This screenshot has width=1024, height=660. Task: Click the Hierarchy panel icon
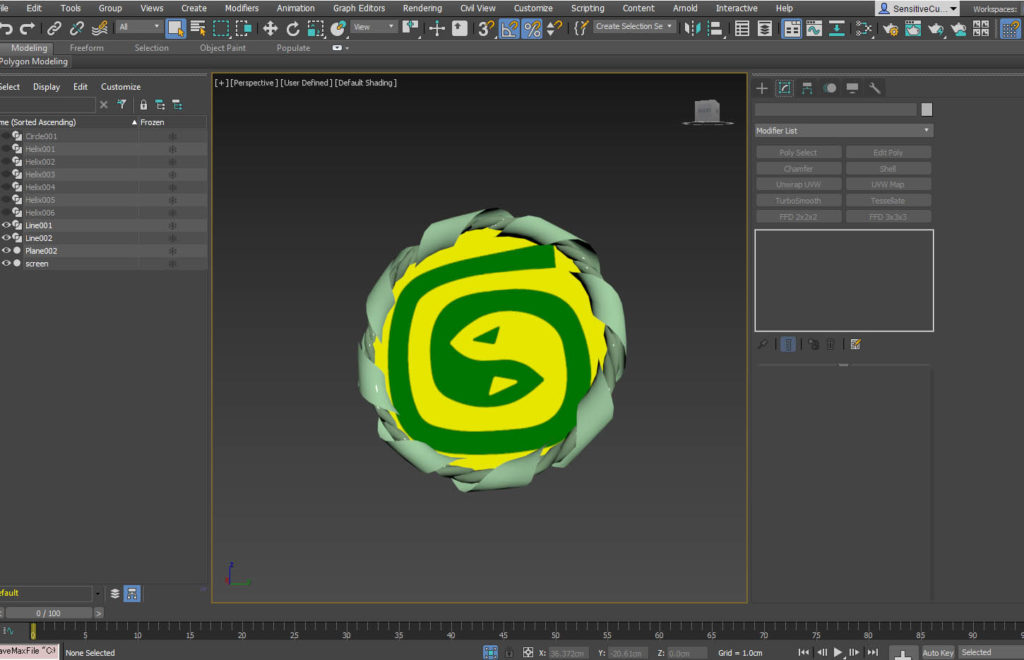click(807, 88)
